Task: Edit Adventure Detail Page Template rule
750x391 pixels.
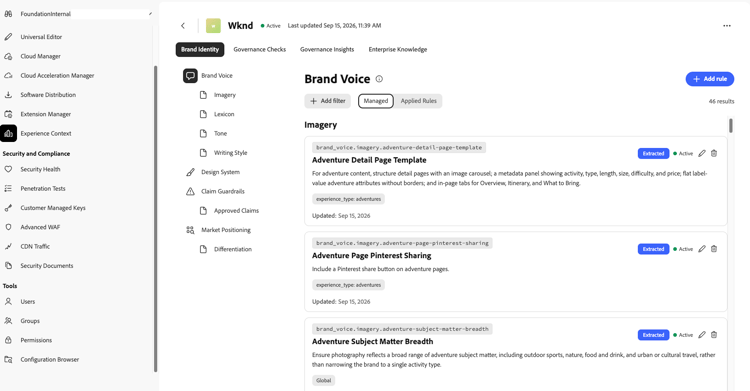Action: point(702,154)
